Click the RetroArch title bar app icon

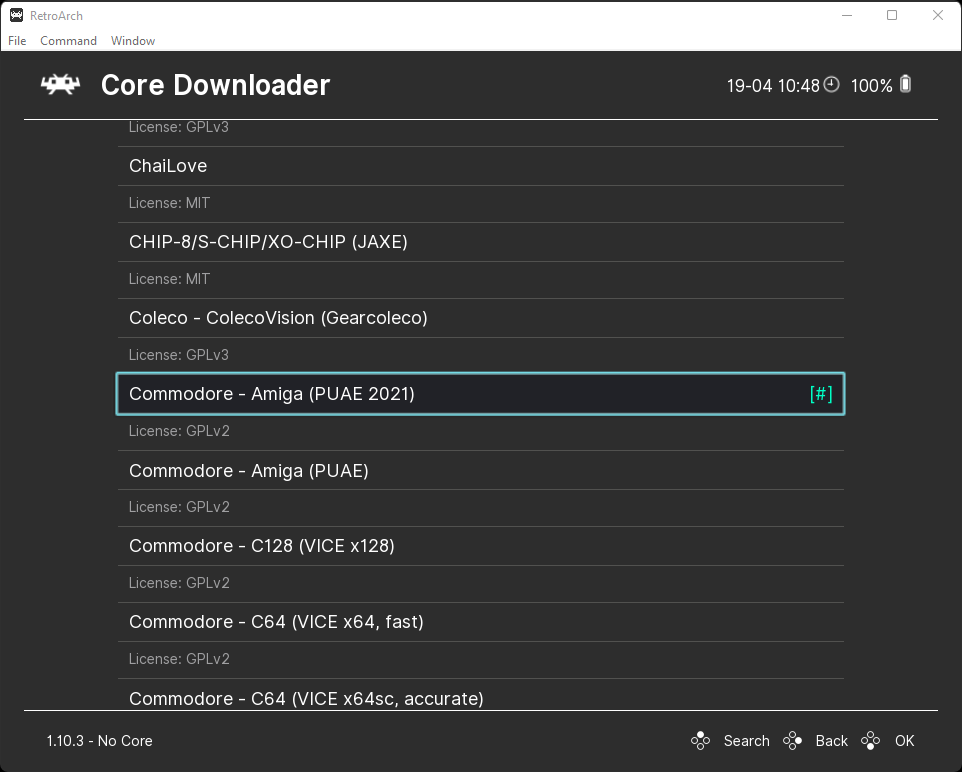point(17,15)
